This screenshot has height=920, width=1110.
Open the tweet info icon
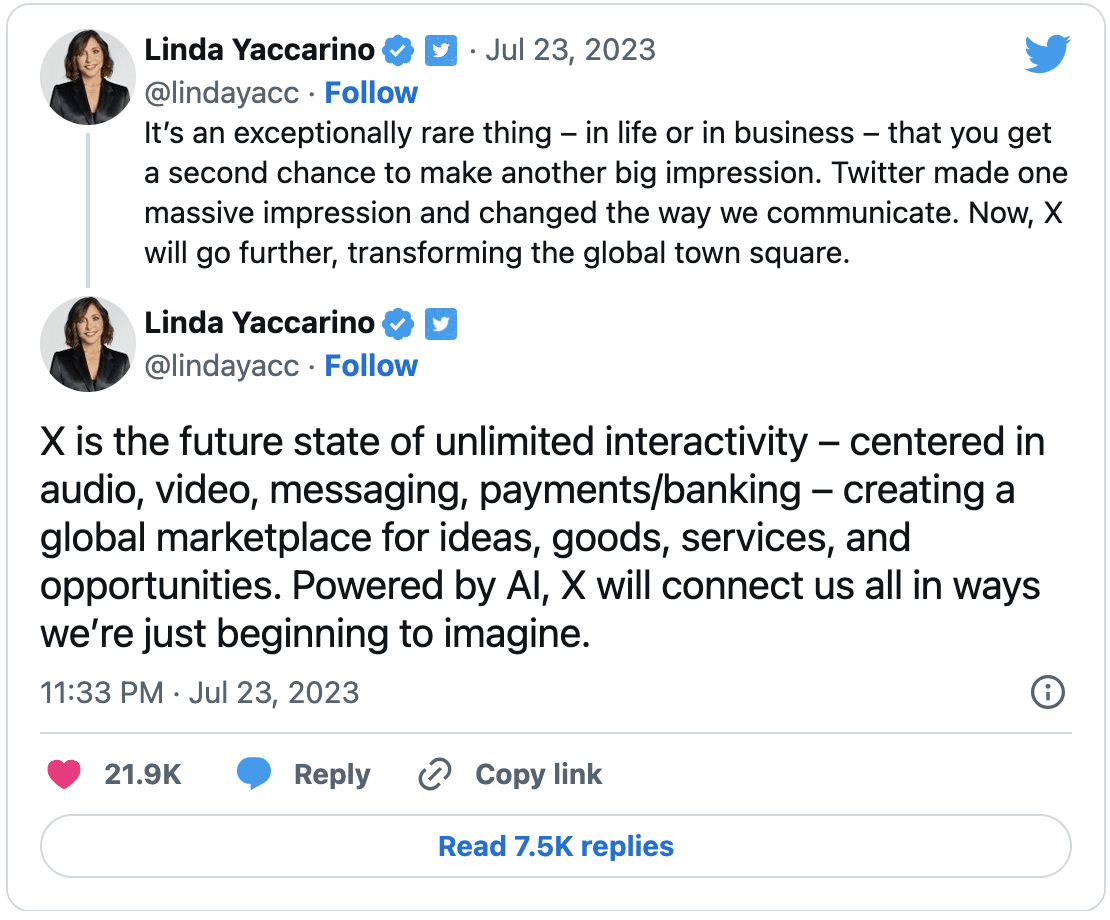pyautogui.click(x=1047, y=692)
